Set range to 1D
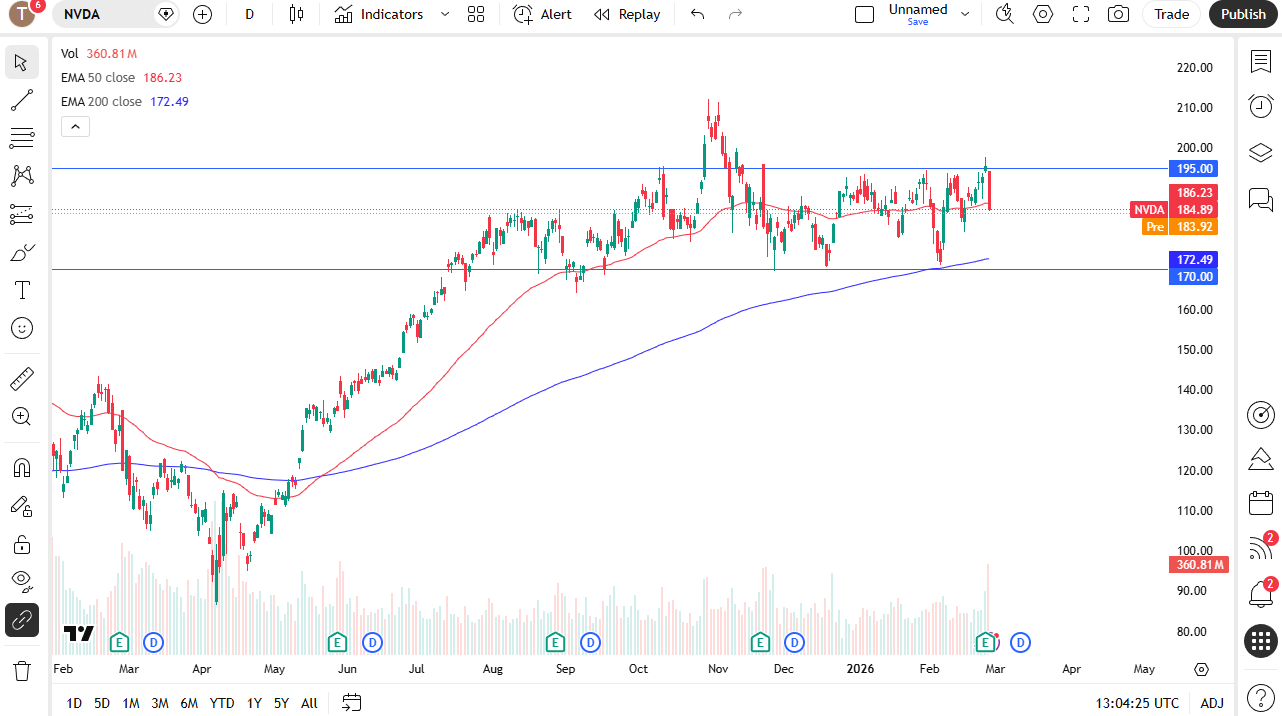 (x=74, y=703)
